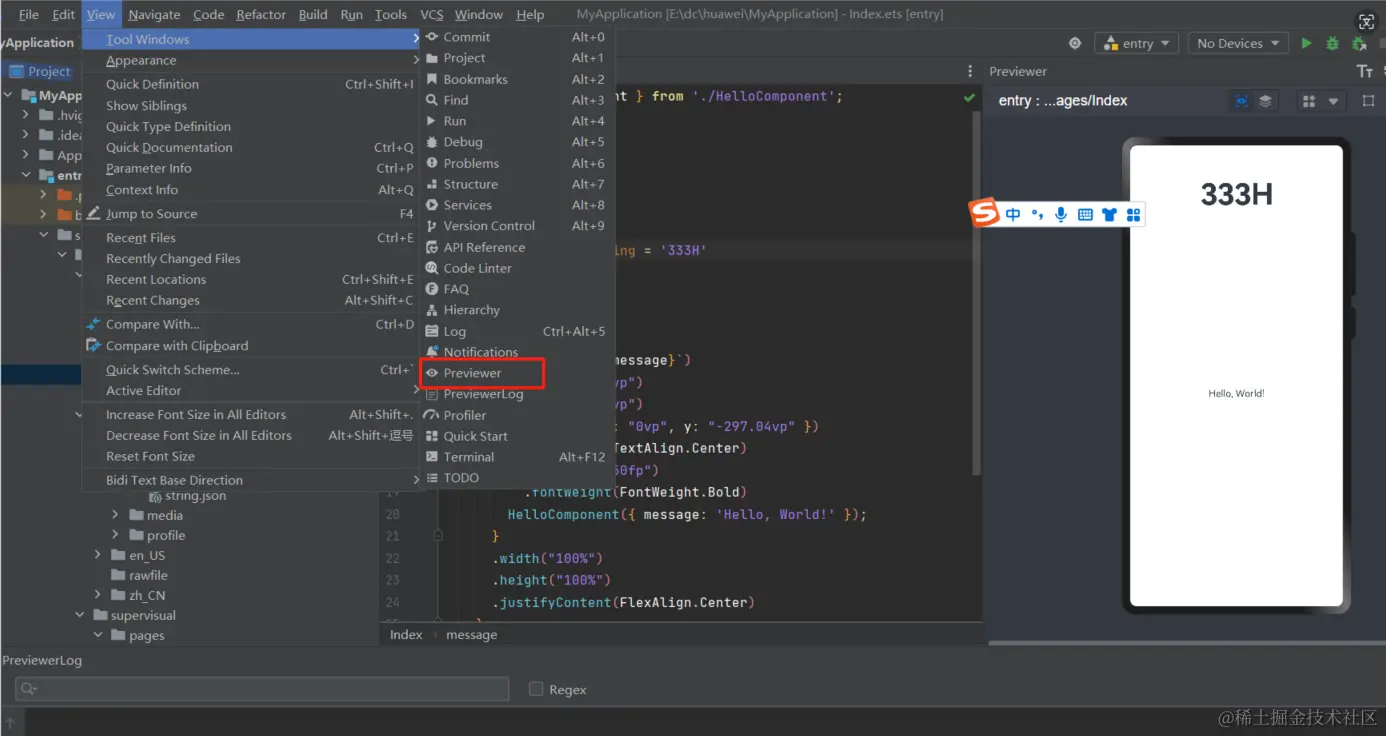
Task: Open the entry module dropdown
Action: tap(1138, 43)
